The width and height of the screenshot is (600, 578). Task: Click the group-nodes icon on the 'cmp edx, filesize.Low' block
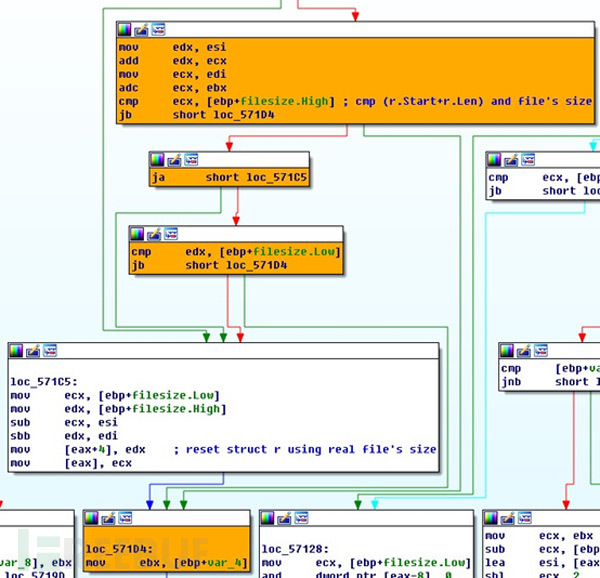point(171,234)
